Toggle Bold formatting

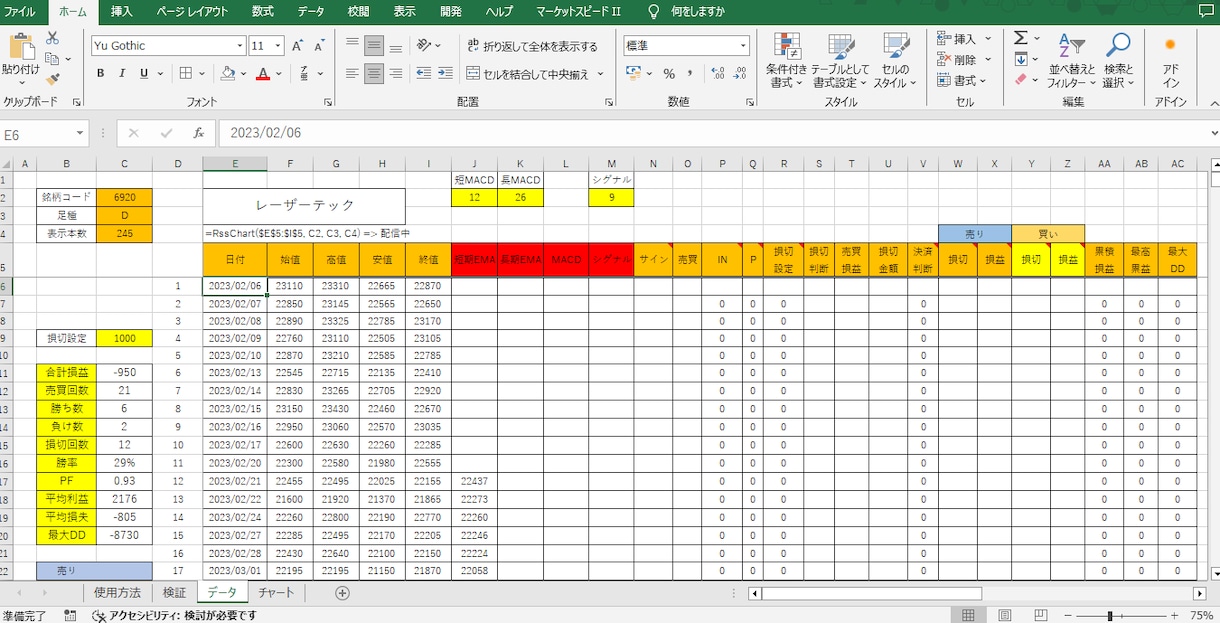[100, 74]
